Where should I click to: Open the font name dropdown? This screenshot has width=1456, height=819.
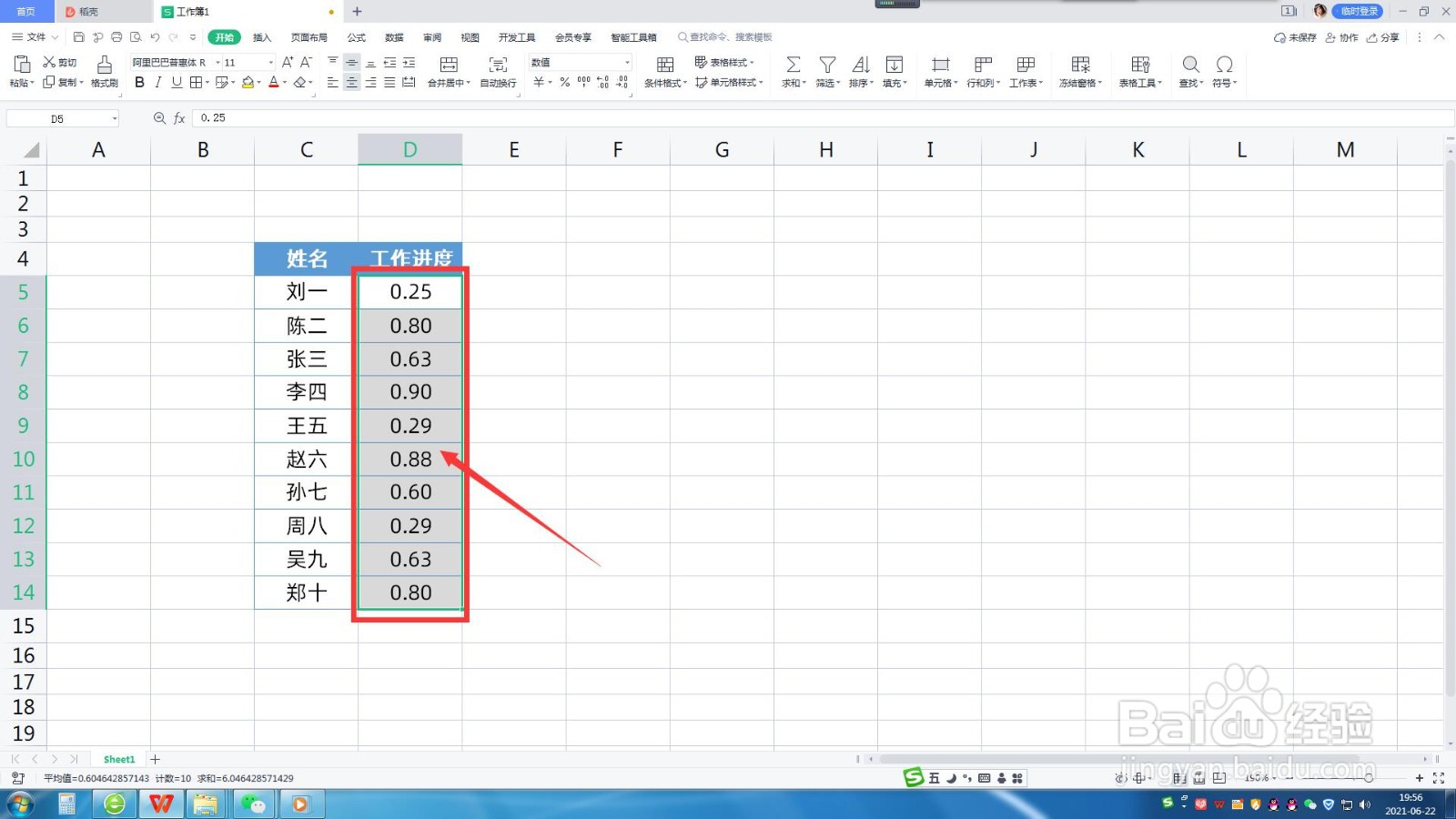[x=217, y=63]
